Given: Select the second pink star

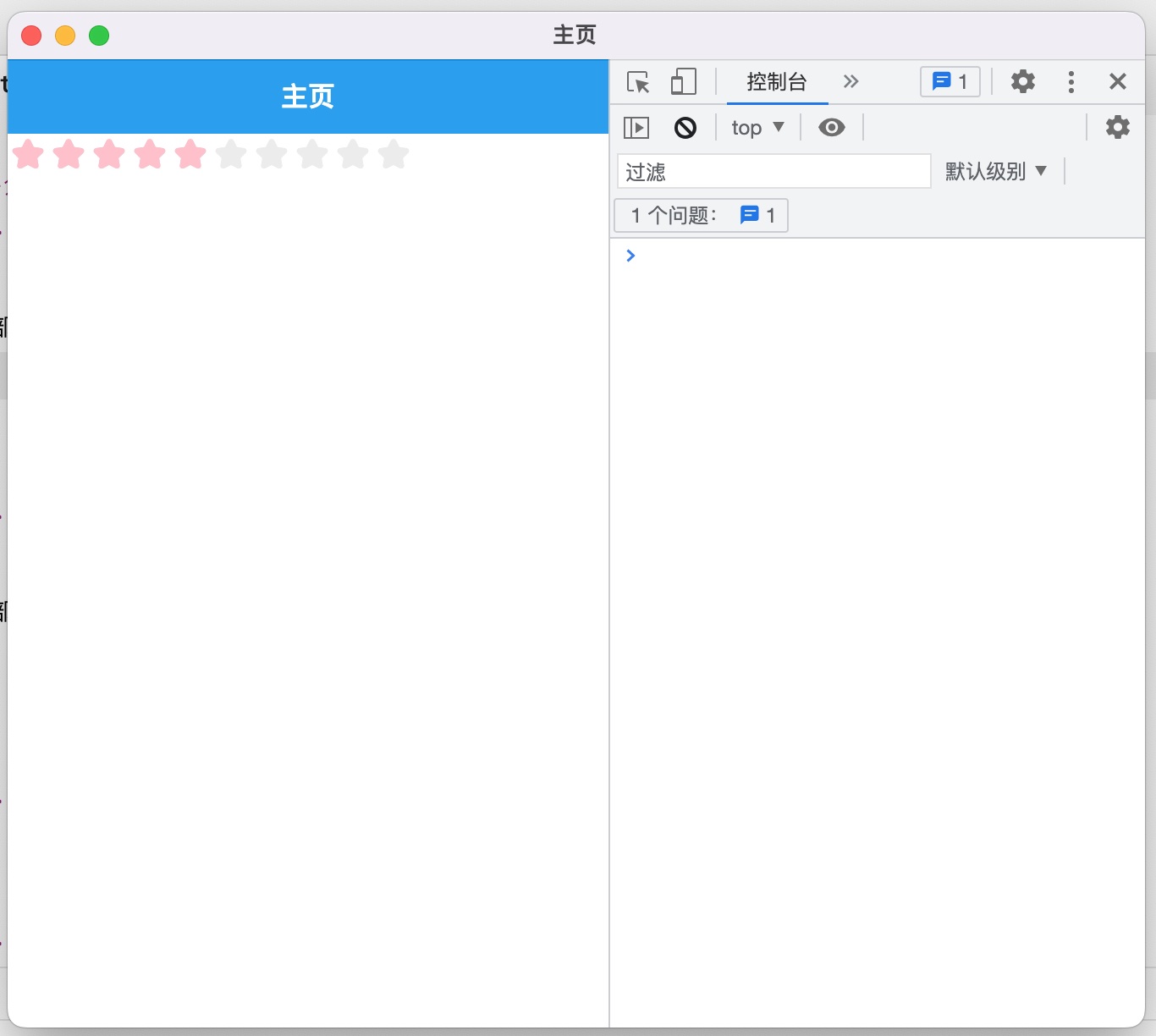Looking at the screenshot, I should point(69,154).
